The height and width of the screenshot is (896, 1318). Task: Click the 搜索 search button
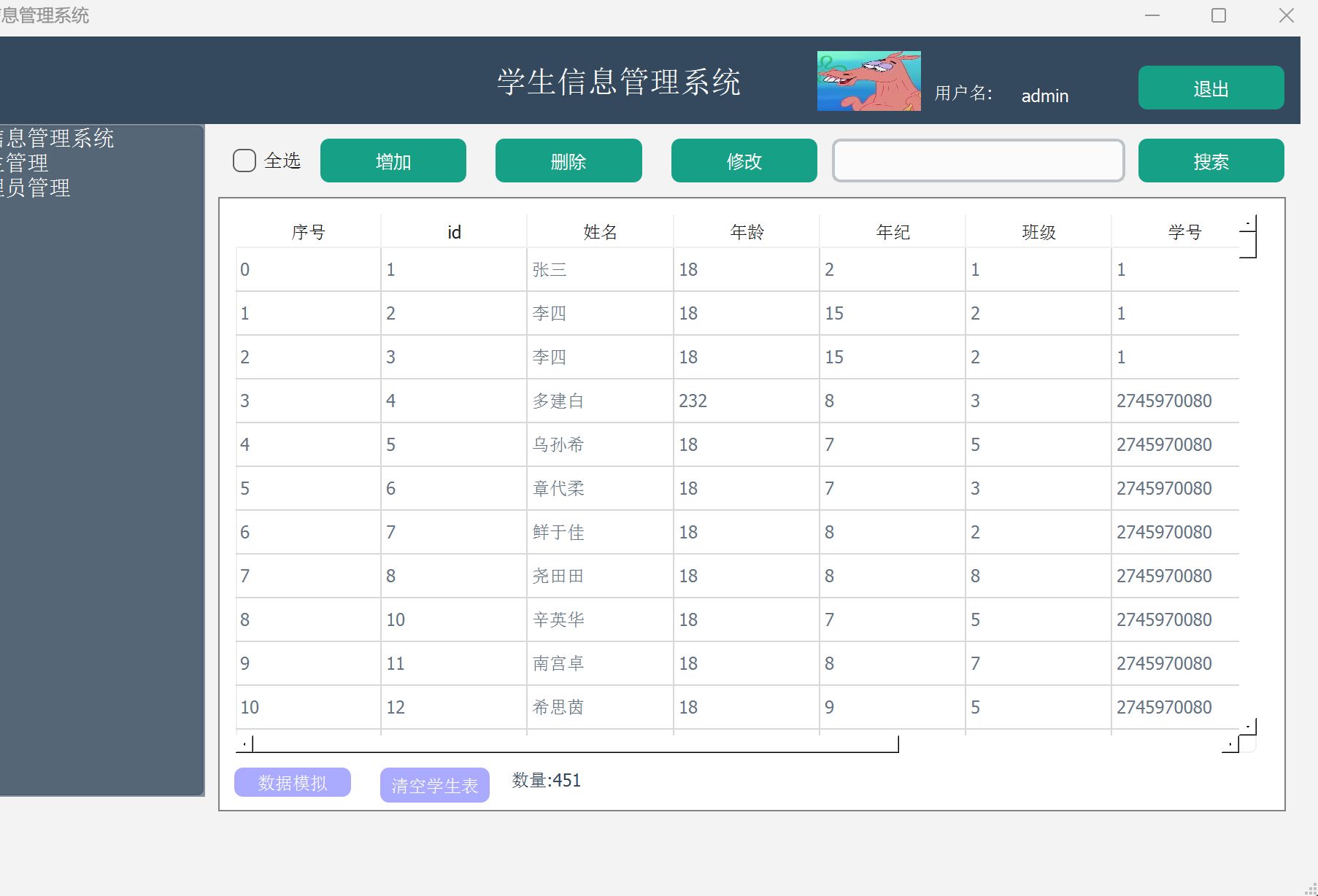[1211, 161]
